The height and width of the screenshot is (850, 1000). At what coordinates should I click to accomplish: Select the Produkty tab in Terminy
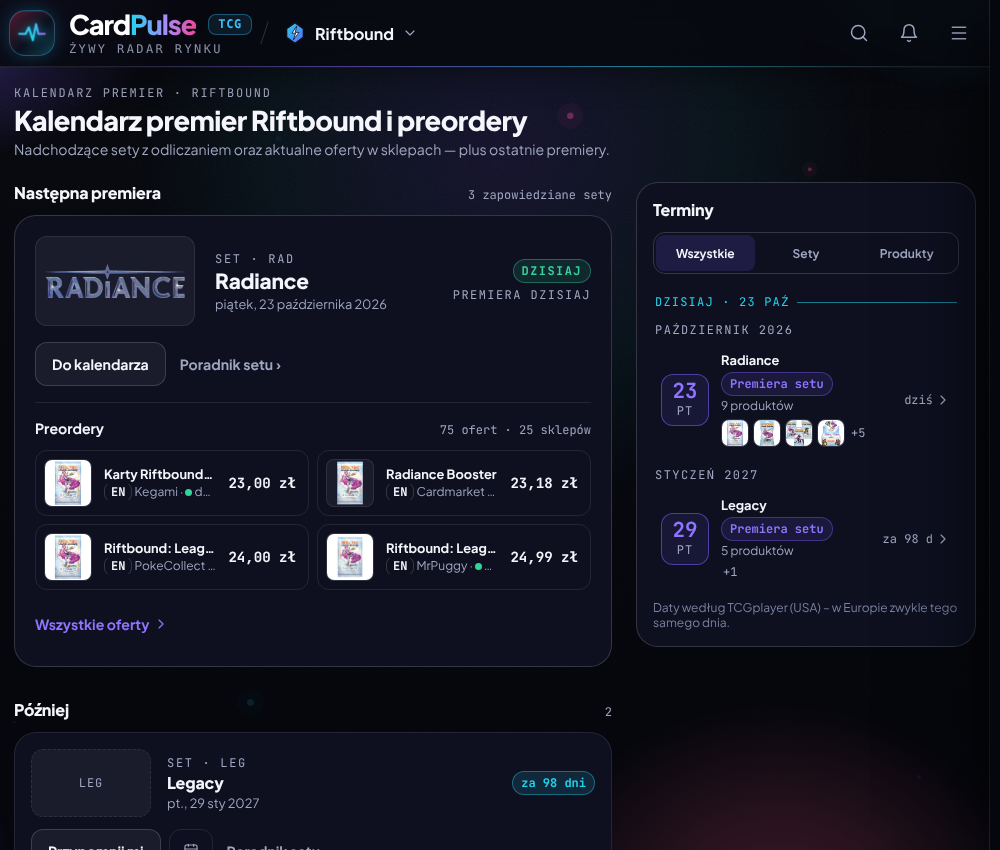[906, 253]
